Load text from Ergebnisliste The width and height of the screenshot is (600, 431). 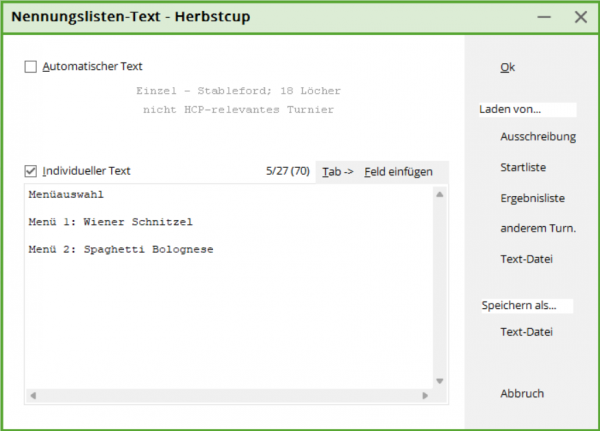tap(532, 198)
